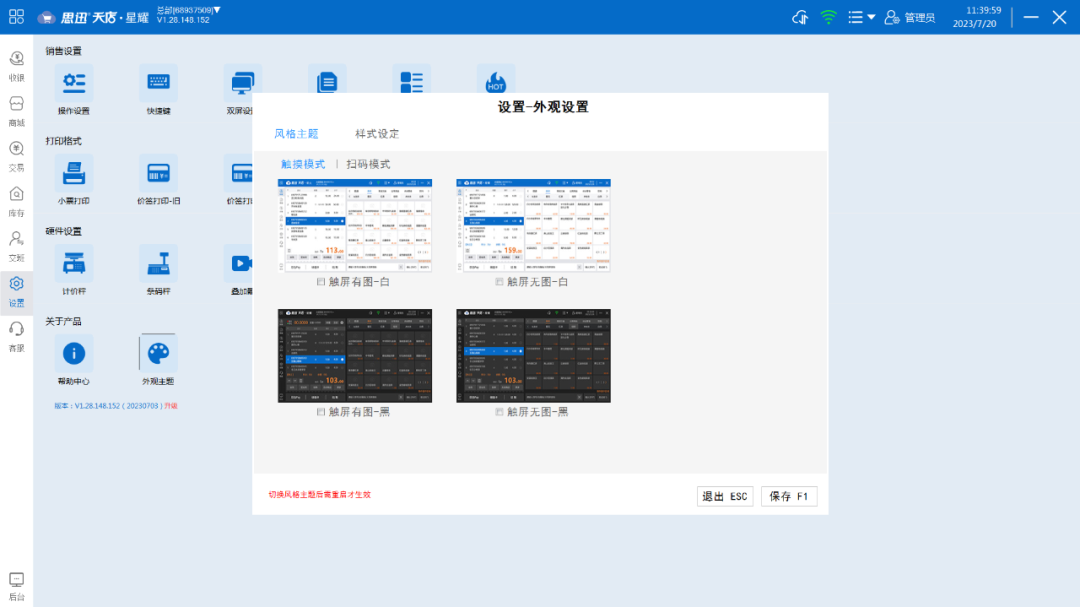Check the 触屏有图-白 theme checkbox
This screenshot has height=607, width=1080.
pyautogui.click(x=321, y=282)
